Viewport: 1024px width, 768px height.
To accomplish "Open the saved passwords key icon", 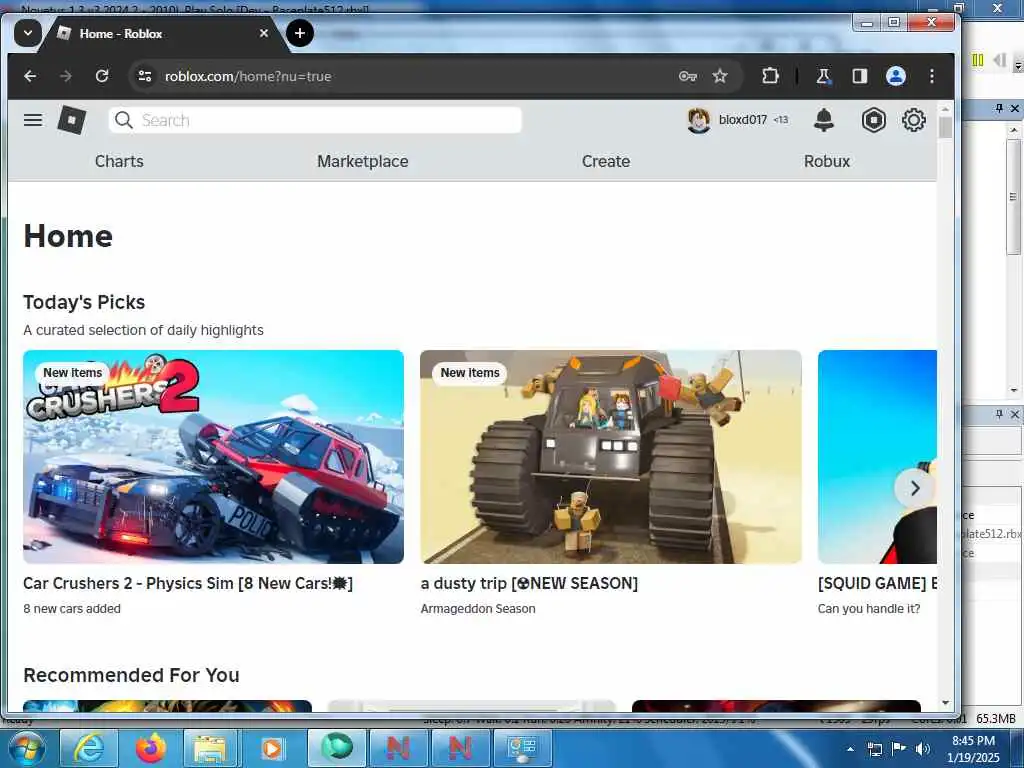I will click(x=688, y=76).
